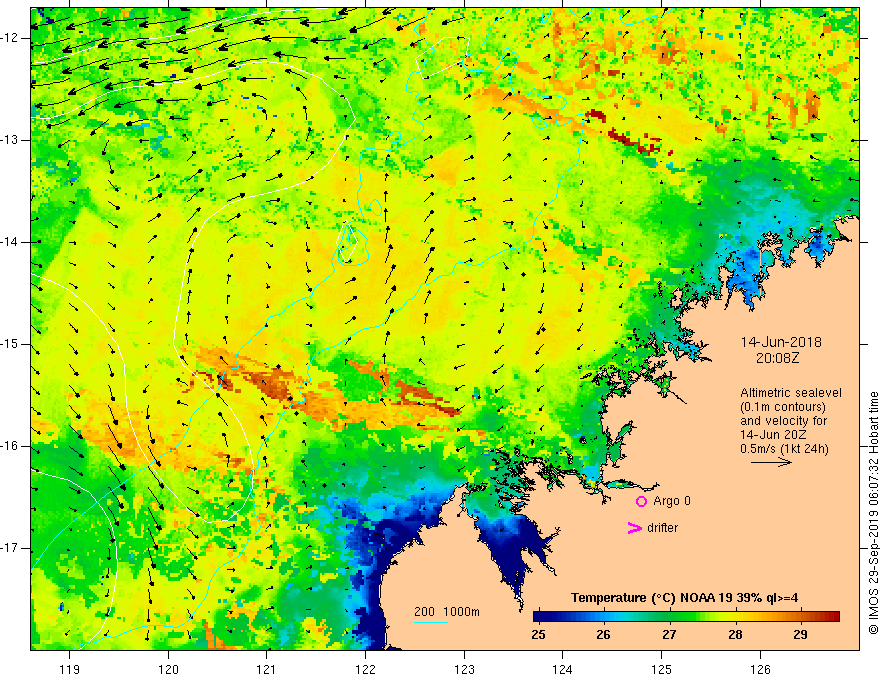Click the latitude axis label -16

(10, 446)
